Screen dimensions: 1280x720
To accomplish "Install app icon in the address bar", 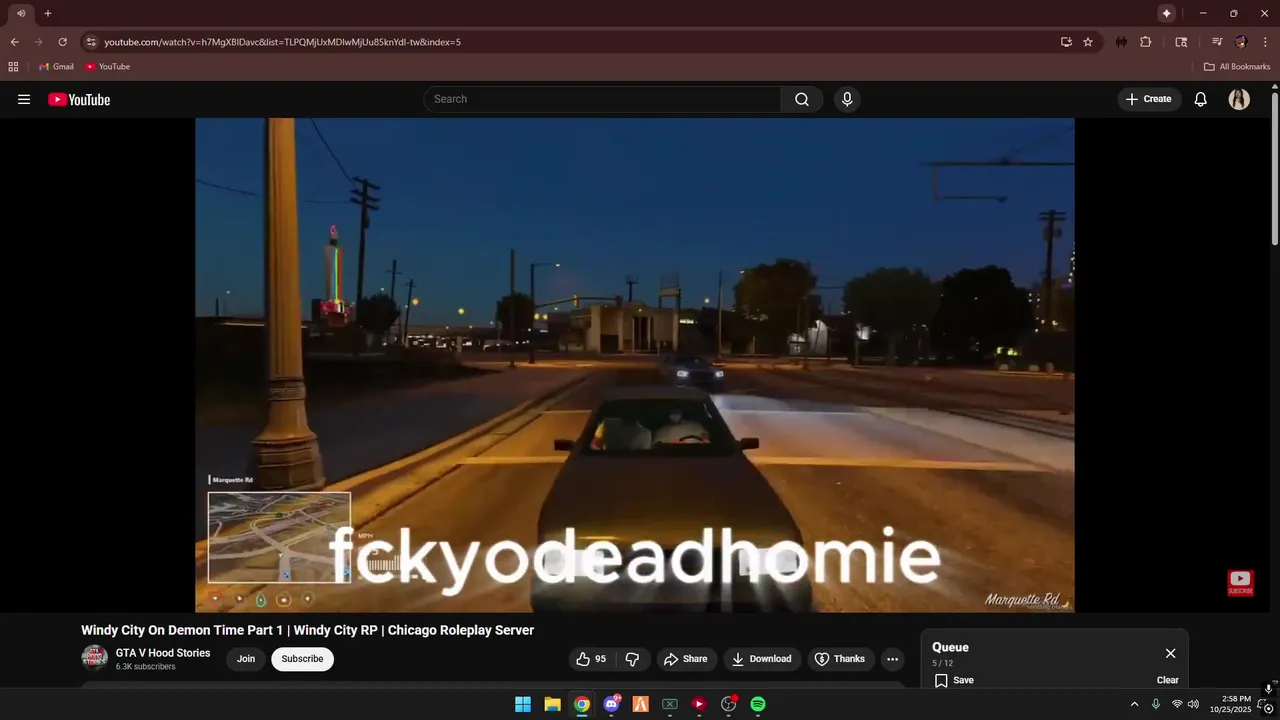I will click(1066, 42).
